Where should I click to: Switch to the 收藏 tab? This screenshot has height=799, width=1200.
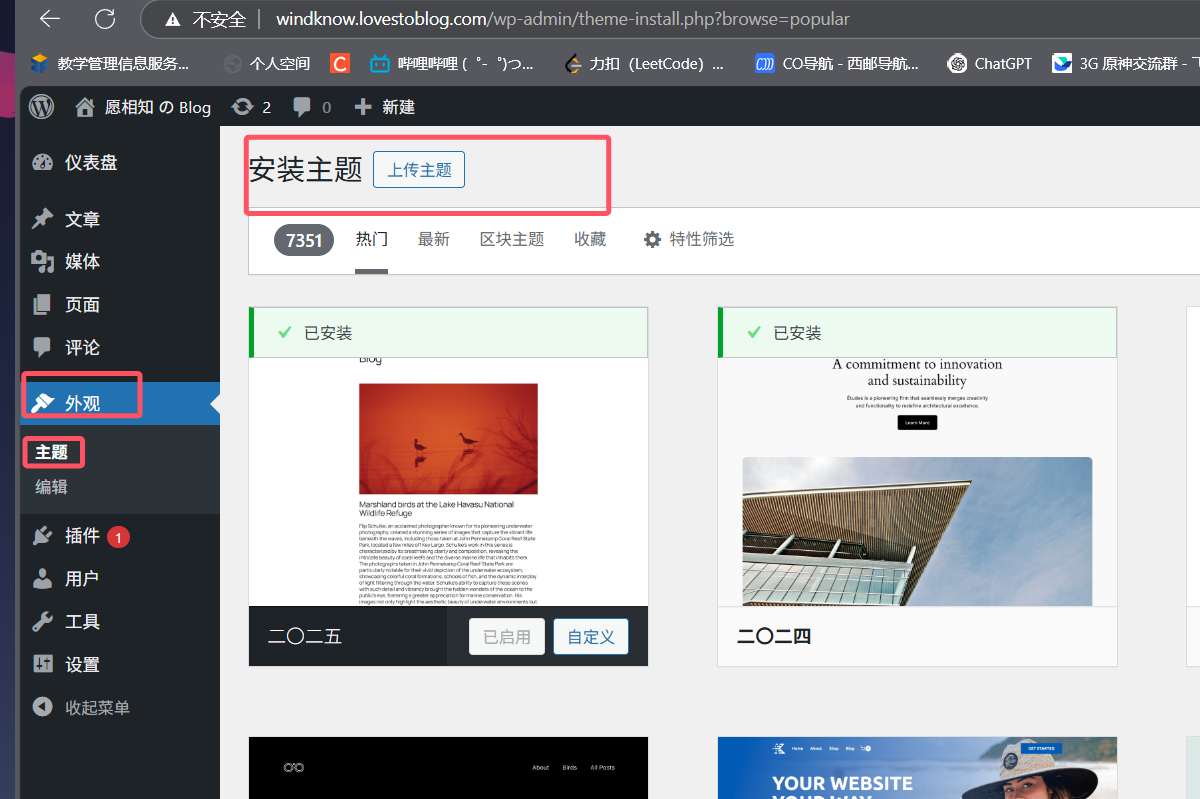590,239
